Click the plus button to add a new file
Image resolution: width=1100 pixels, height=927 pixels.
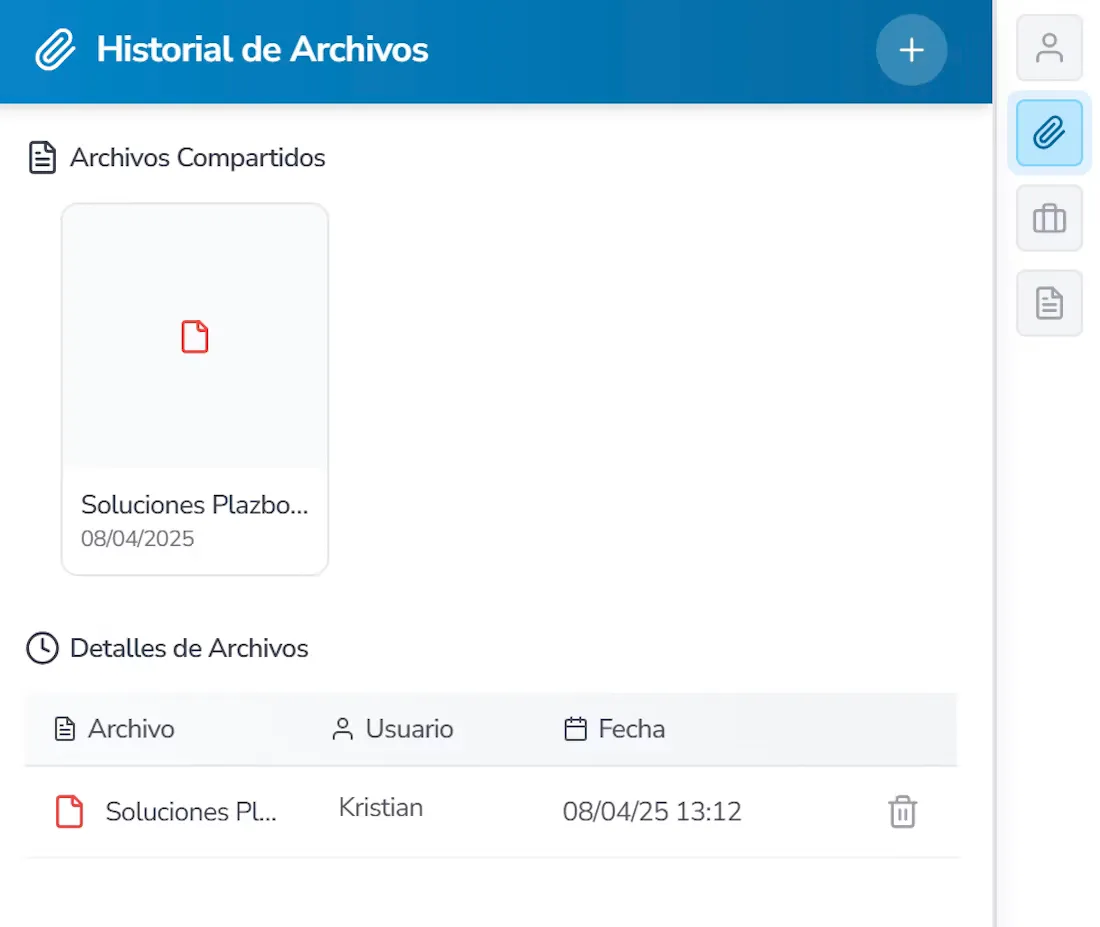click(910, 49)
